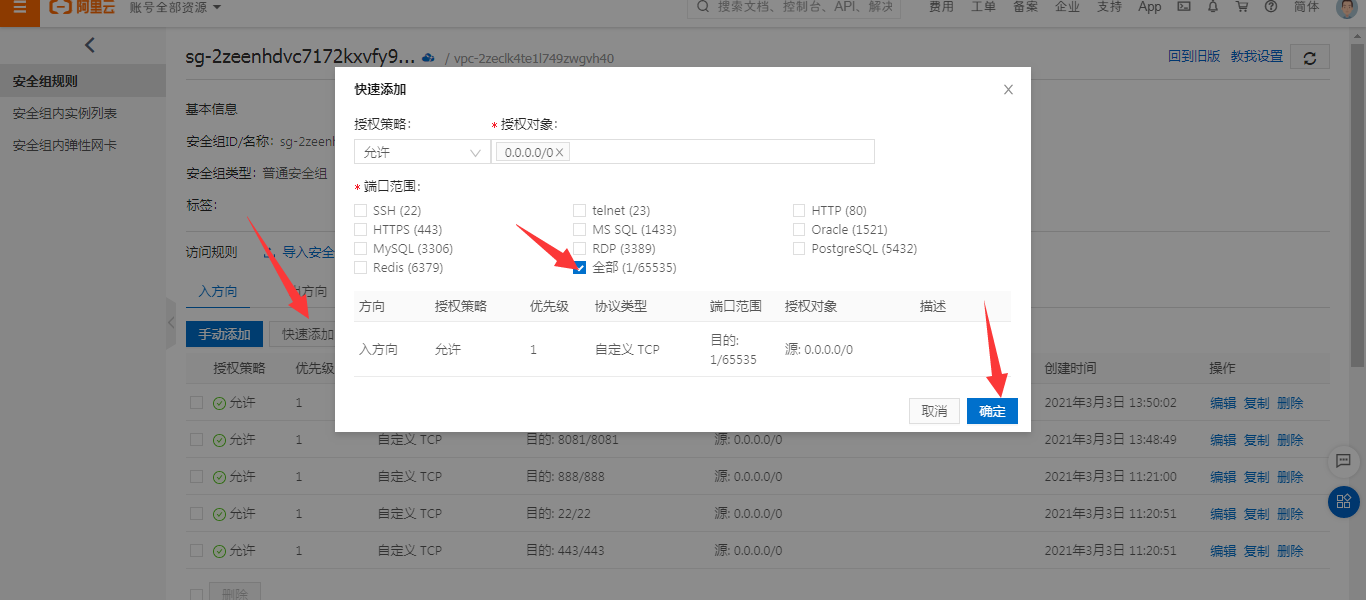Open the hamburger main menu

click(x=20, y=7)
